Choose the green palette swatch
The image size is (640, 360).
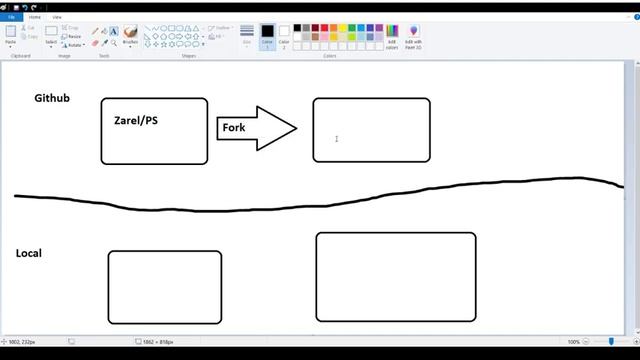coord(352,28)
